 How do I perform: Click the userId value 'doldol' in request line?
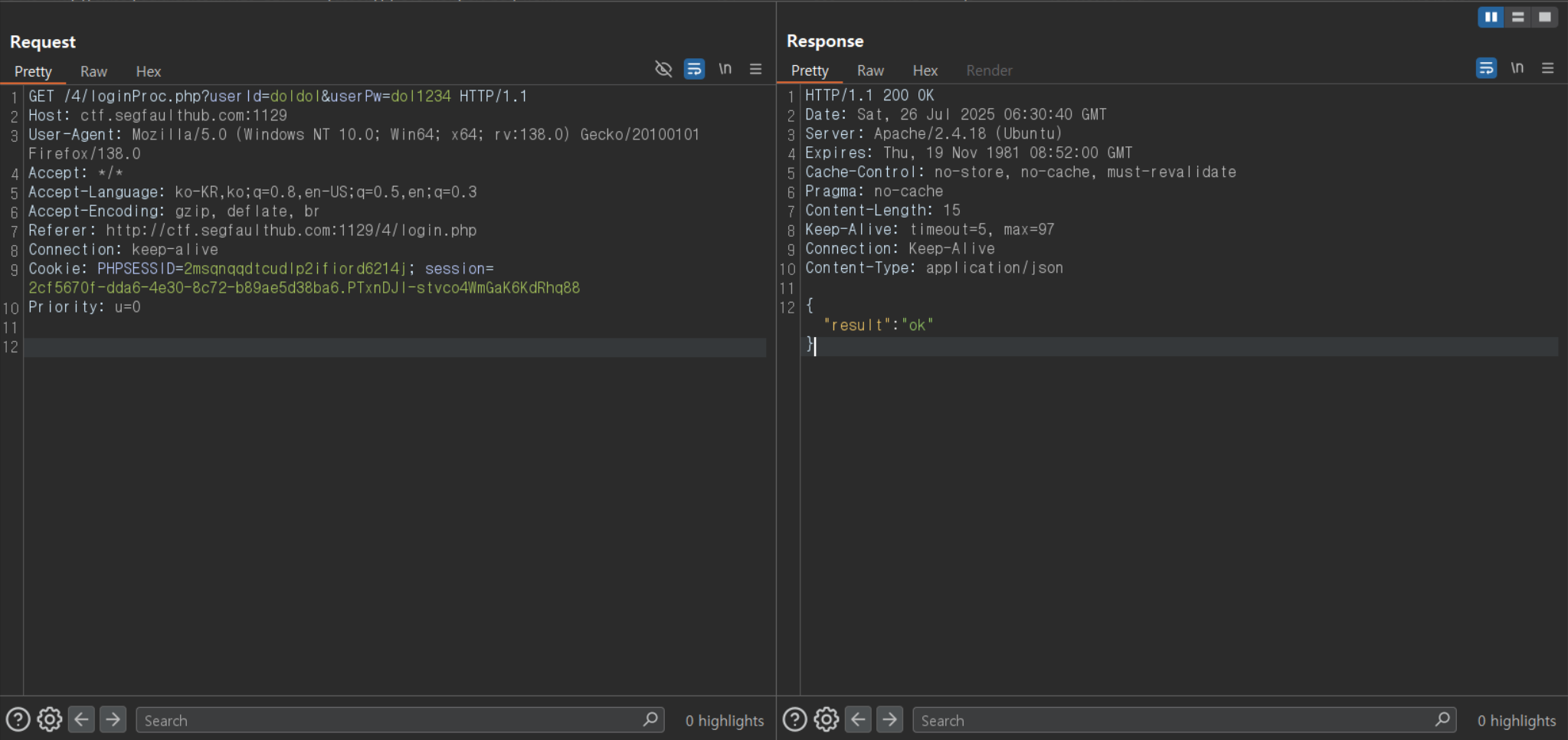[295, 97]
